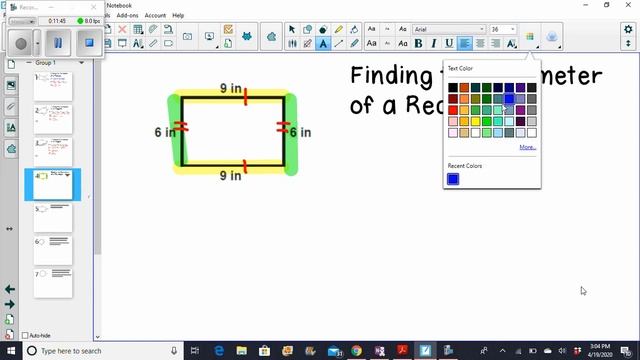This screenshot has height=360, width=640.
Task: Open page 4 thumbnail menu arrow
Action: [x=68, y=175]
